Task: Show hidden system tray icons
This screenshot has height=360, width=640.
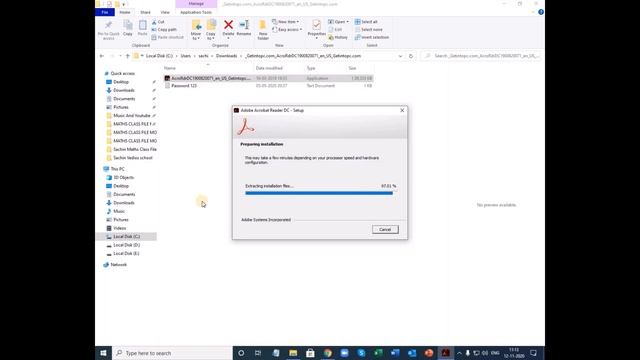Action: 459,353
